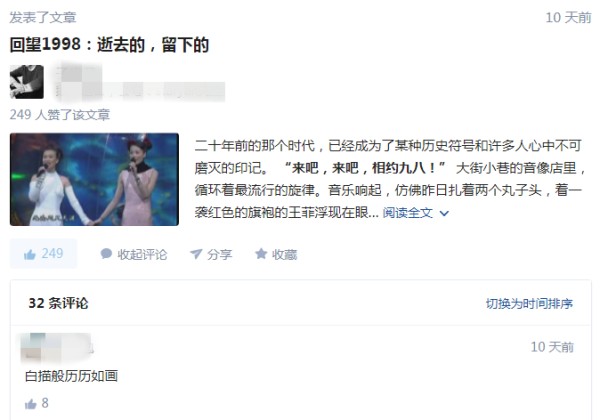The image size is (600, 420).
Task: Click the comment bubble icon
Action: (x=106, y=254)
